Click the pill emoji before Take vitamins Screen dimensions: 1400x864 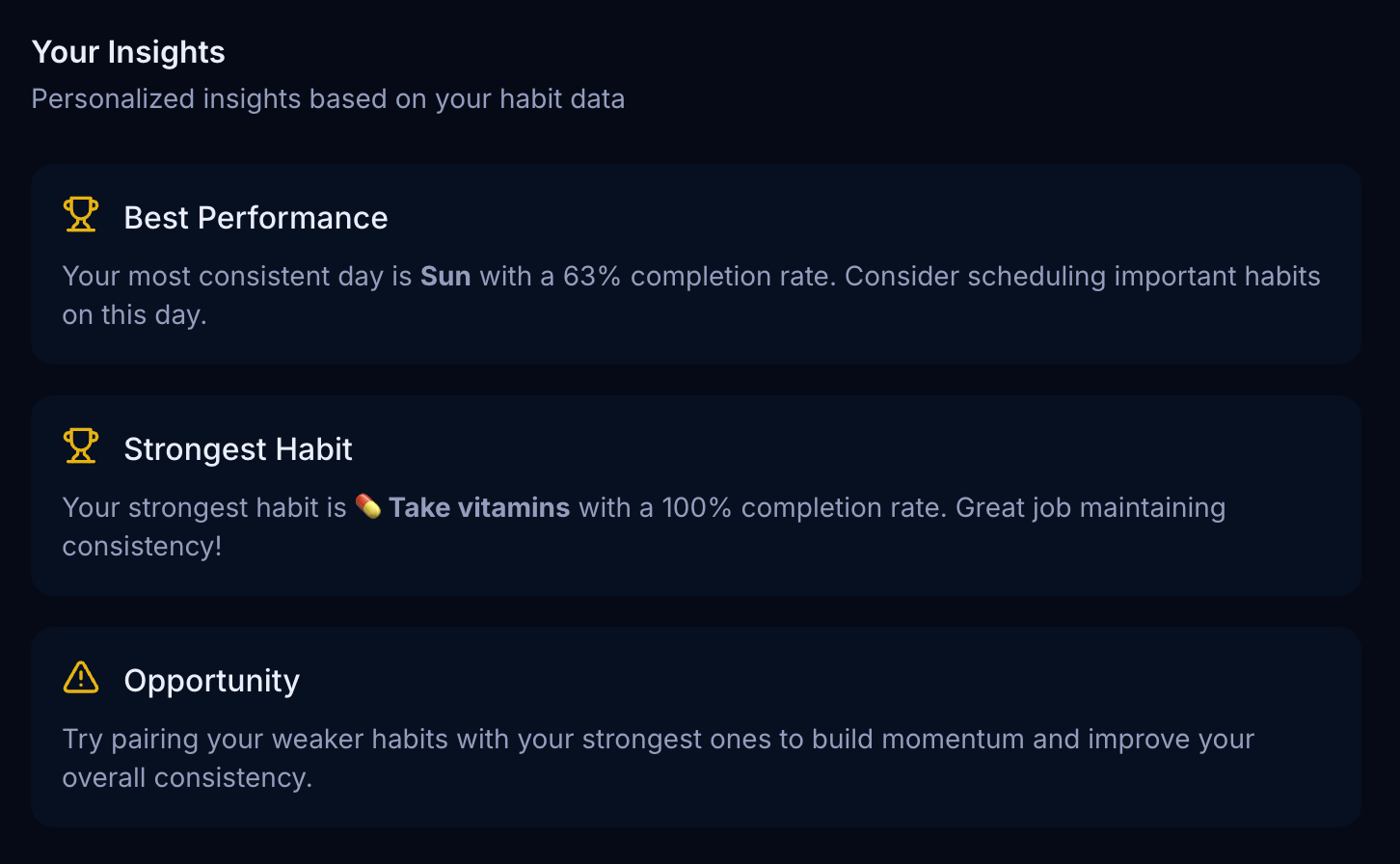coord(367,506)
